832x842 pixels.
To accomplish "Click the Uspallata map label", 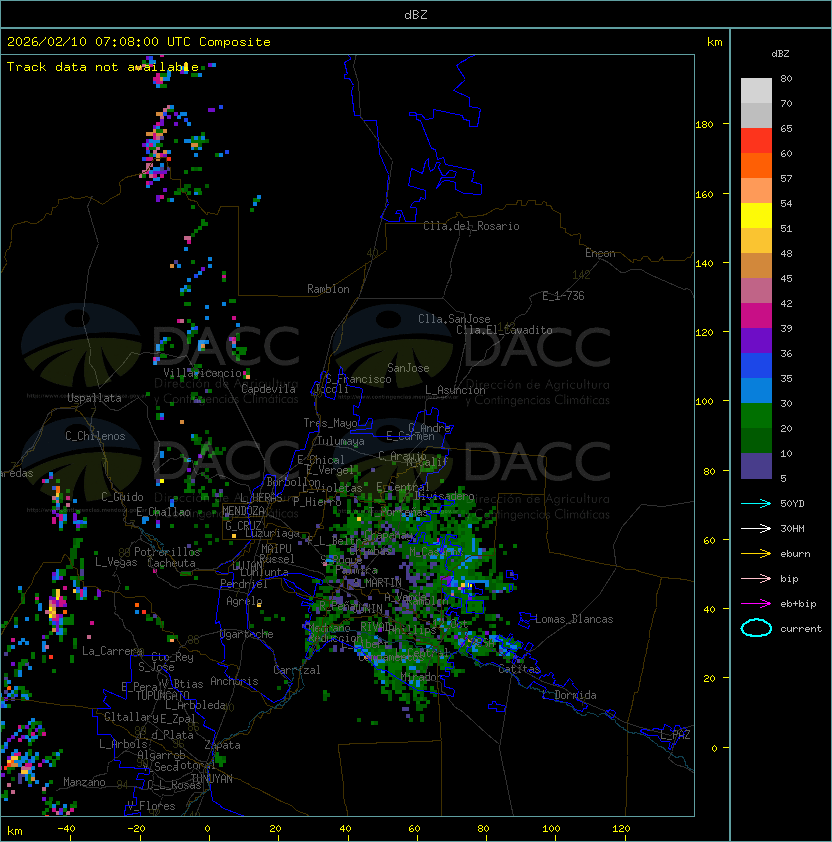I will pyautogui.click(x=94, y=398).
